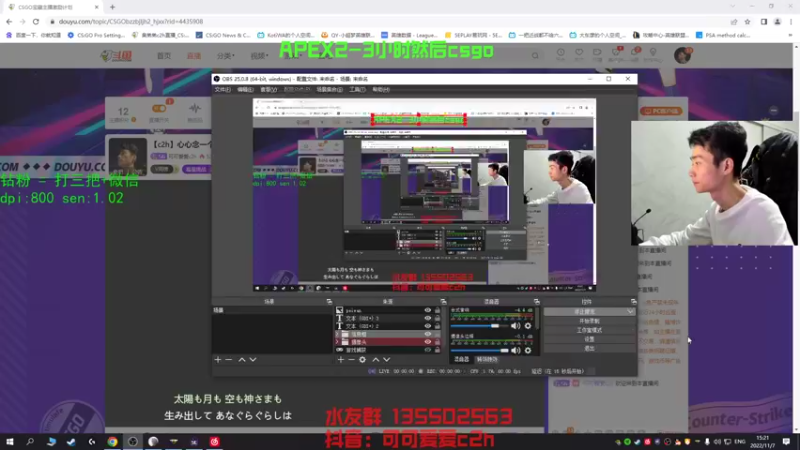Image resolution: width=800 pixels, height=450 pixels.
Task: Open the Chrome side panel icon
Action: [x=764, y=21]
